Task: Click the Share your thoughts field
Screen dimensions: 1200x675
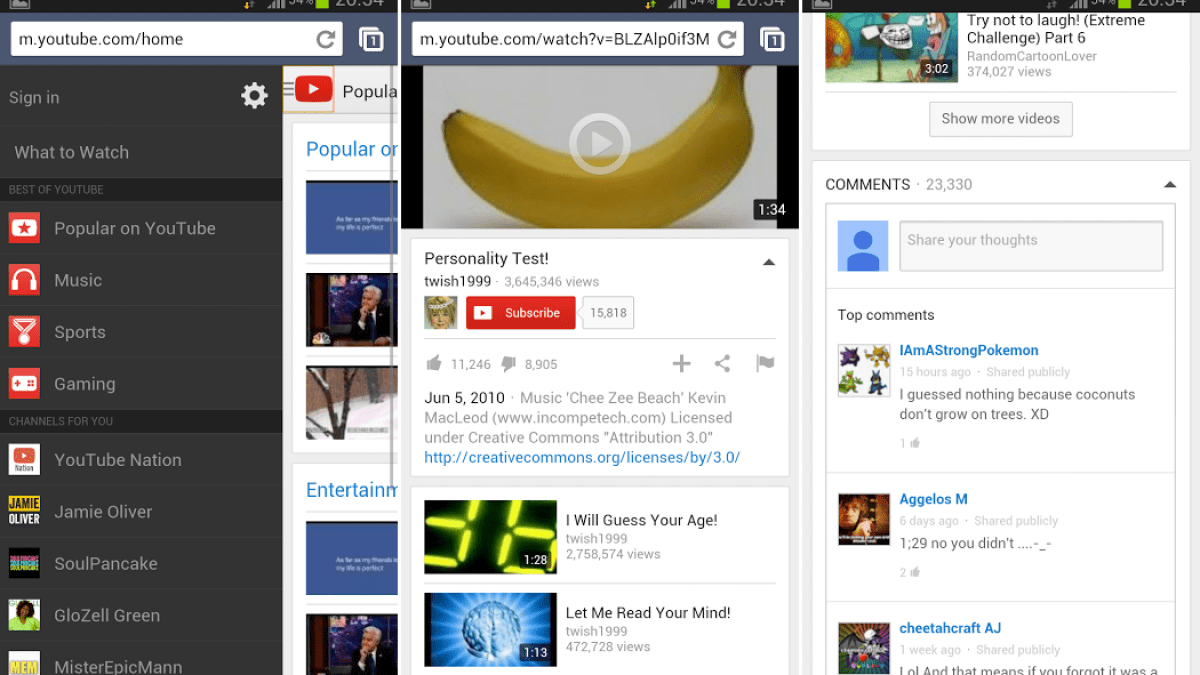Action: click(1030, 246)
